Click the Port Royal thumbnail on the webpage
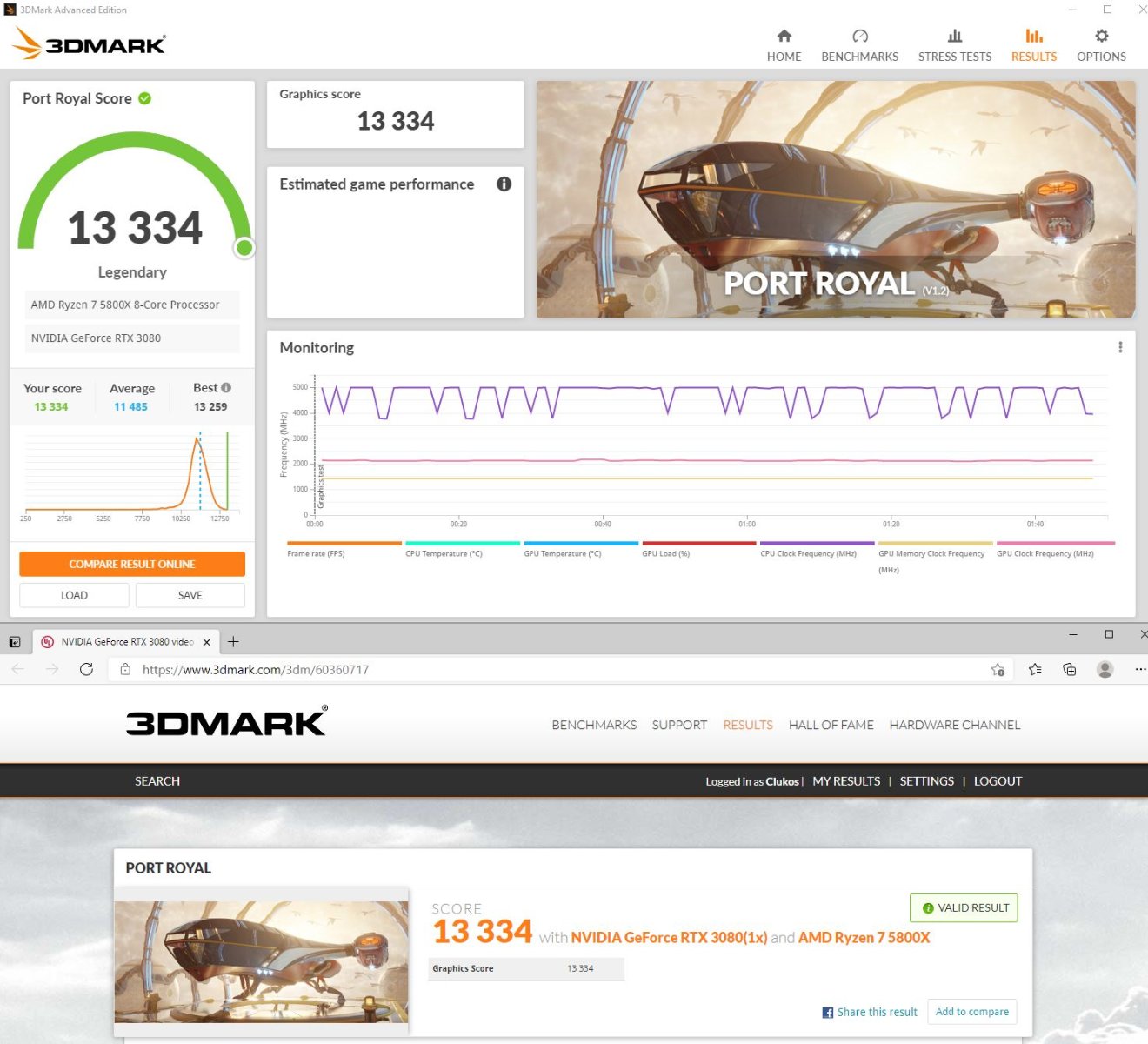This screenshot has width=1148, height=1044. [261, 962]
